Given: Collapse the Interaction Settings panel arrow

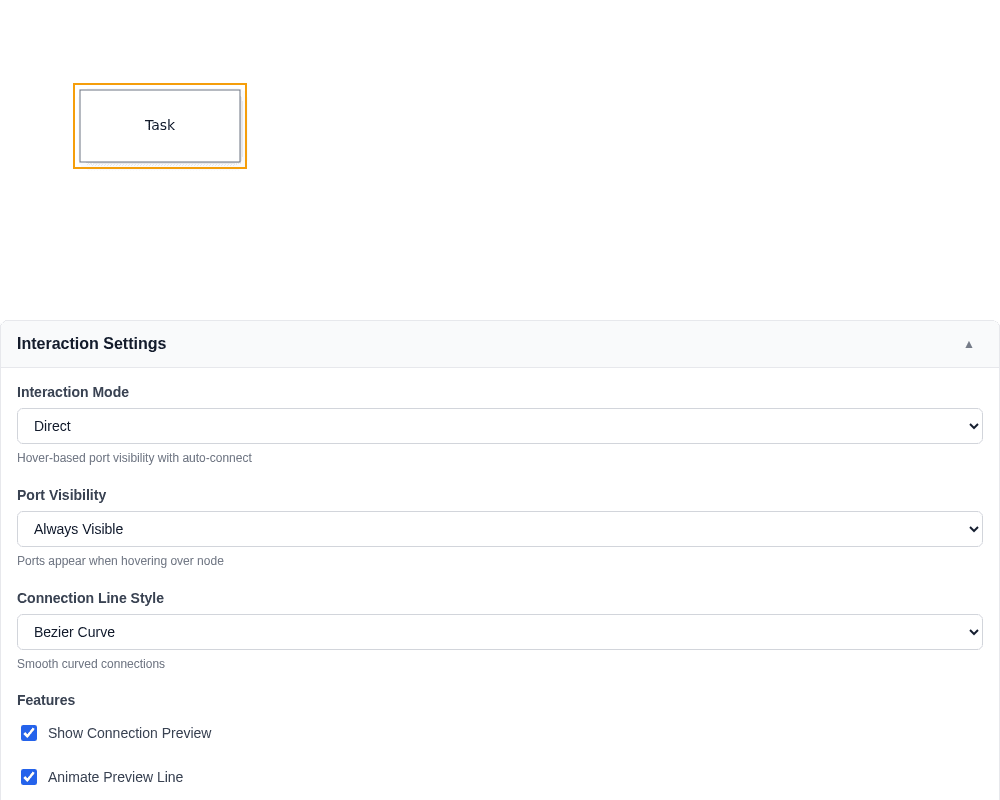Looking at the screenshot, I should coord(969,344).
